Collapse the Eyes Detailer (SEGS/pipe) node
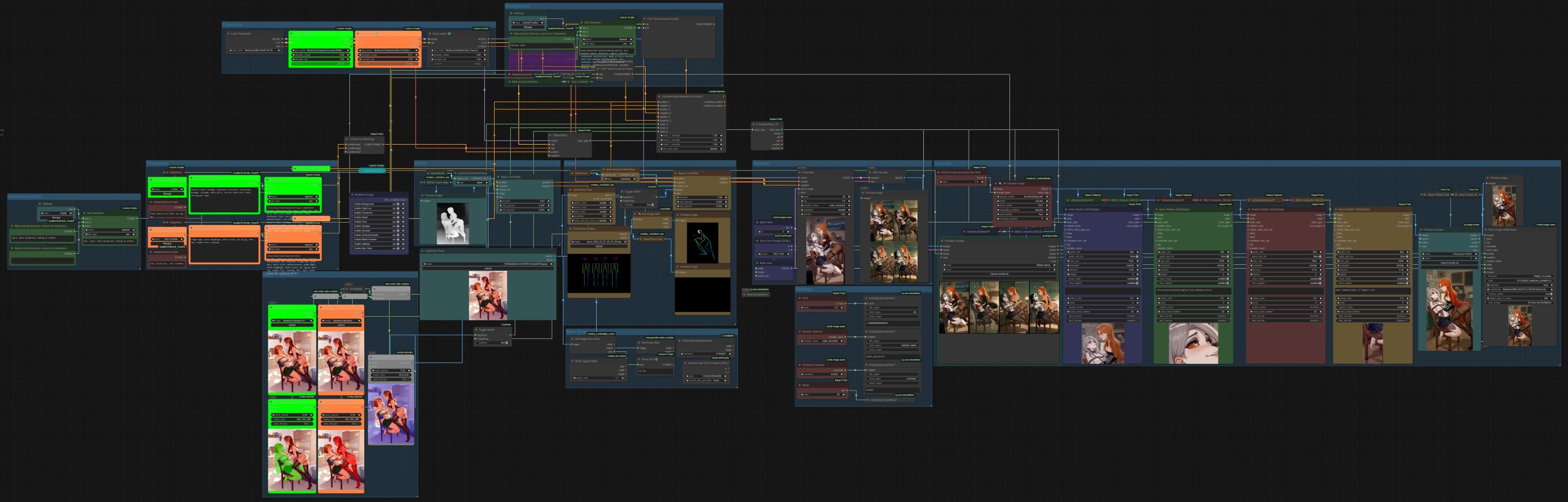Screen dimensions: 1568x502 tap(1157, 210)
